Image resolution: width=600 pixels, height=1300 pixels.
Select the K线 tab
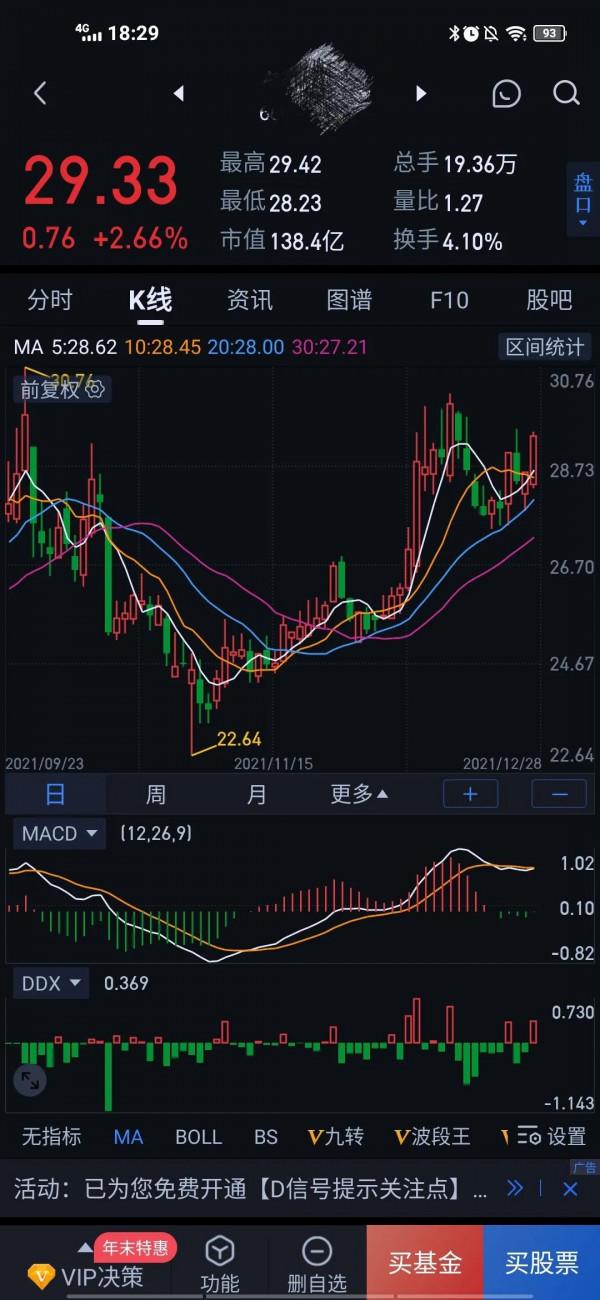click(150, 300)
